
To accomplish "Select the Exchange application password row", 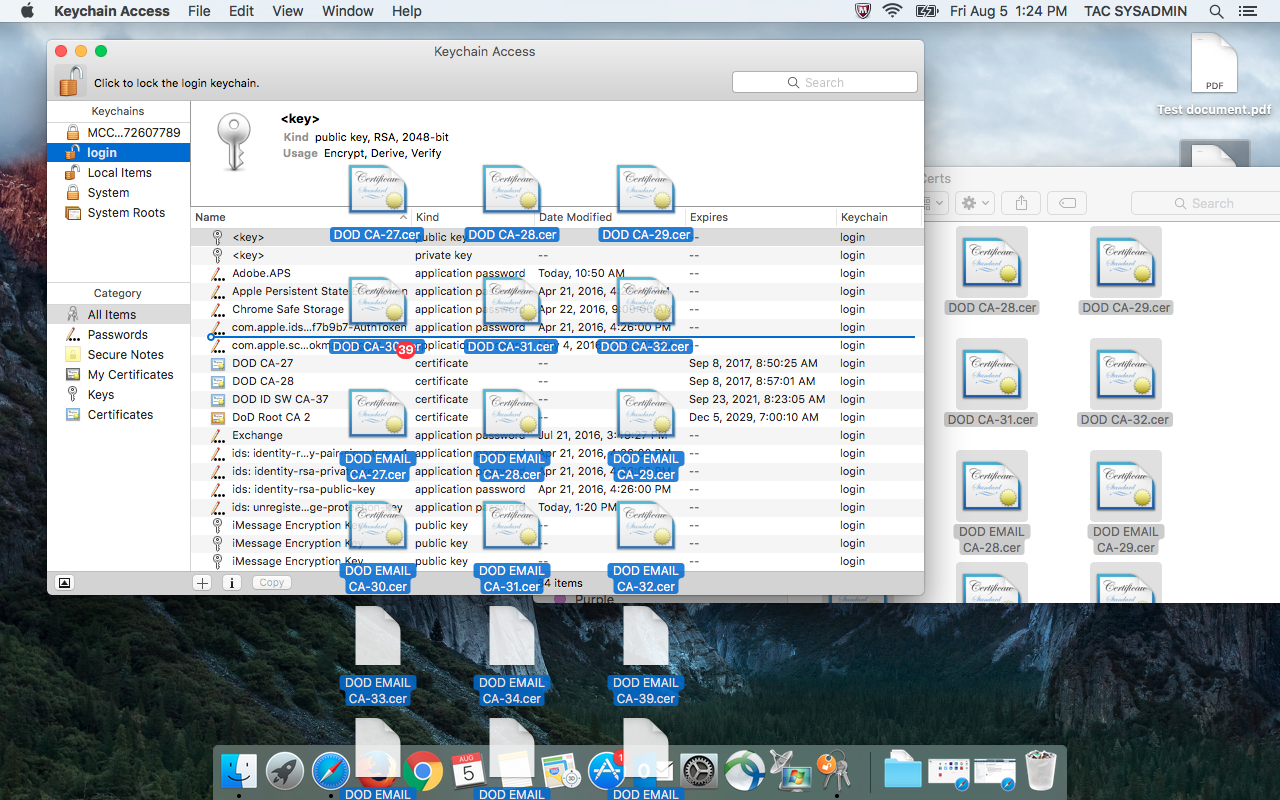I will click(x=557, y=435).
